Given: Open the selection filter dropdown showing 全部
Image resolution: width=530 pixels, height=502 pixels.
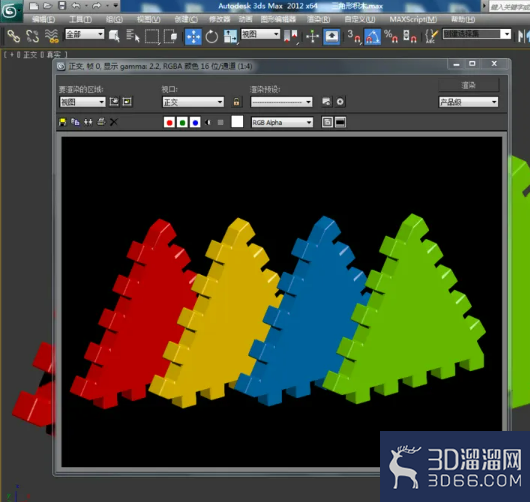Looking at the screenshot, I should pos(85,34).
